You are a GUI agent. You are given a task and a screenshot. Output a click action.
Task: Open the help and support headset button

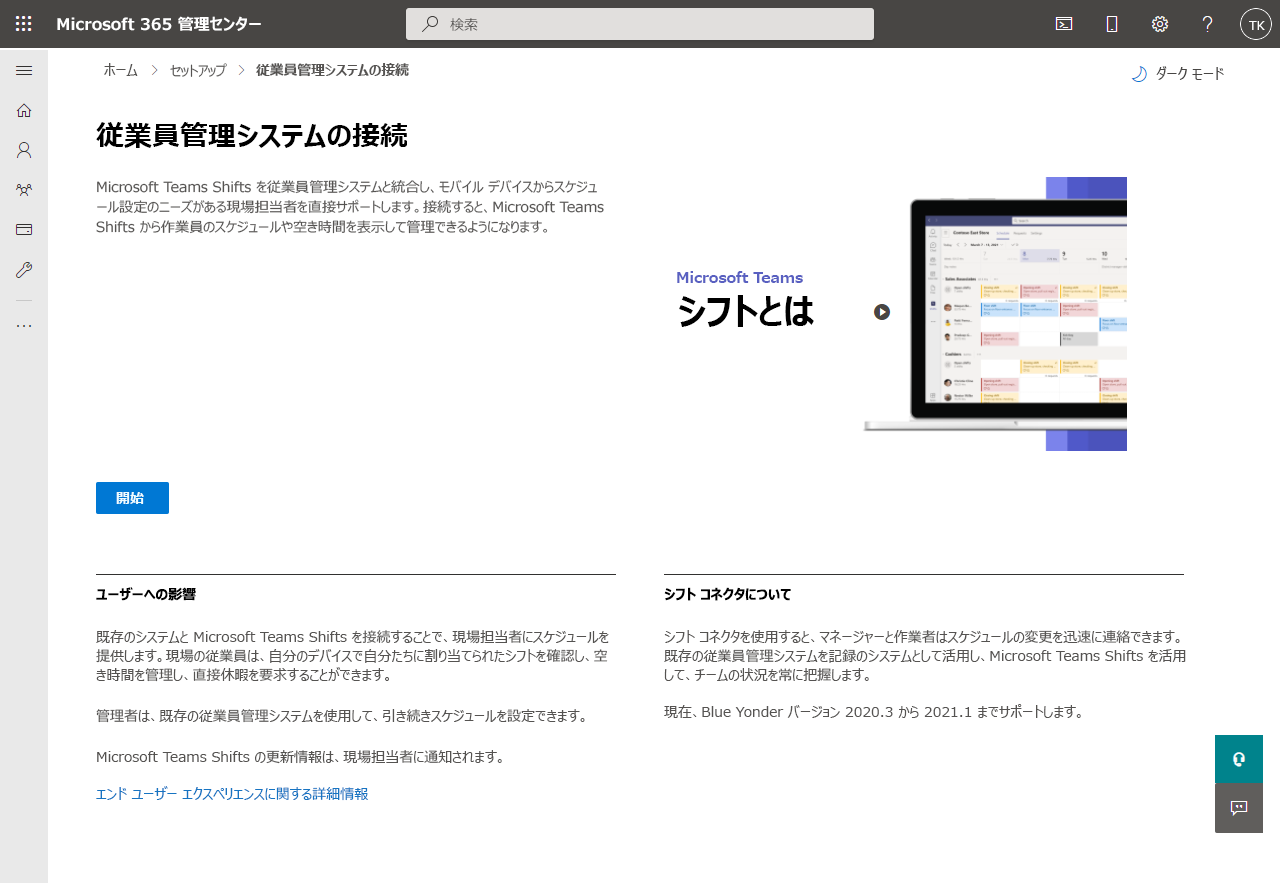[1239, 759]
